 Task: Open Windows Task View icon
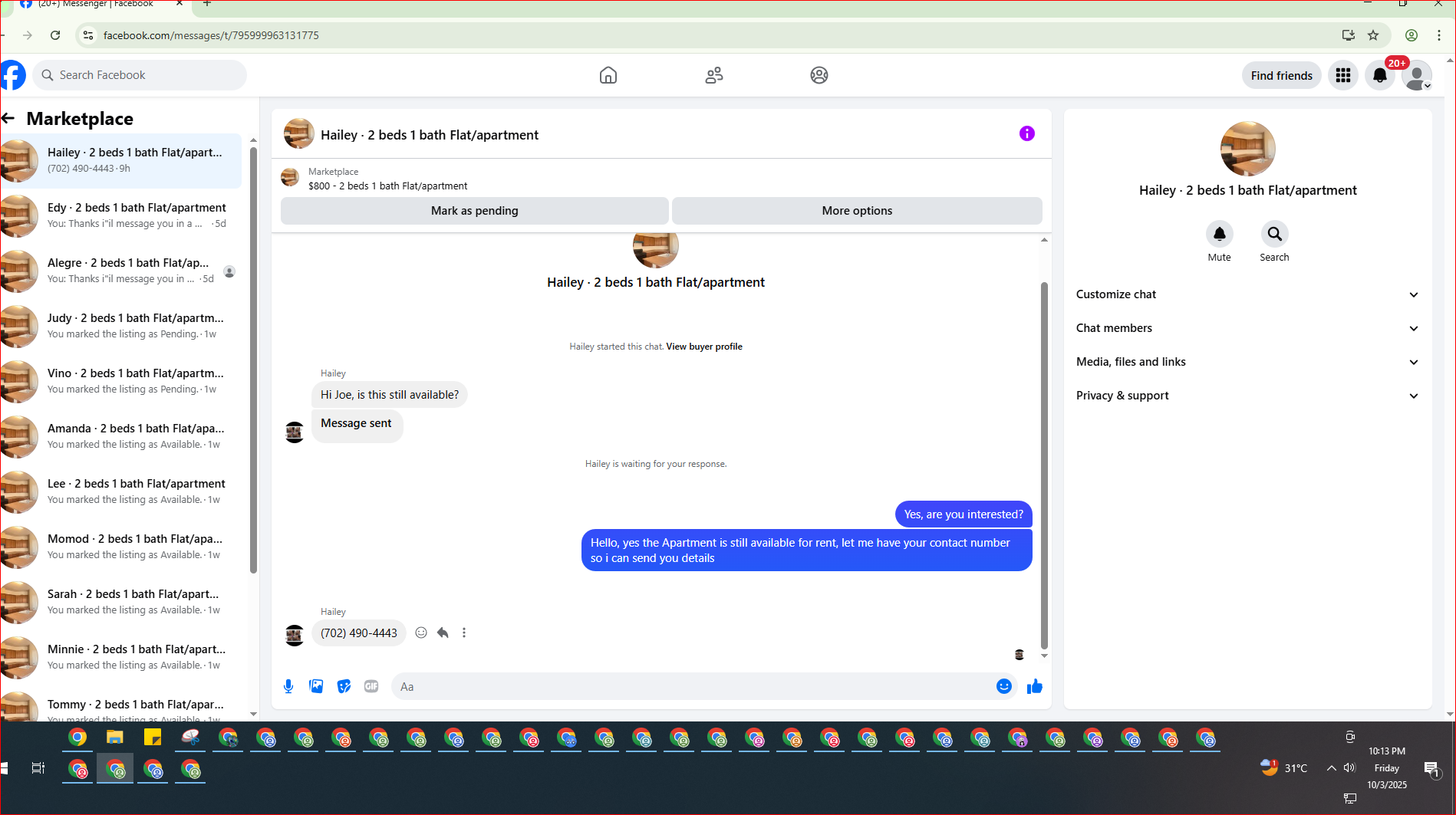38,768
